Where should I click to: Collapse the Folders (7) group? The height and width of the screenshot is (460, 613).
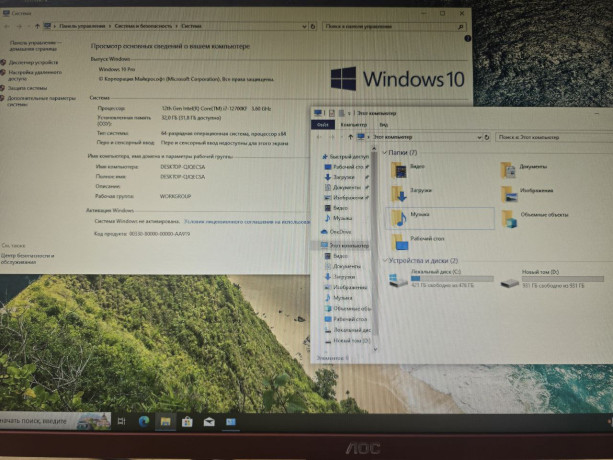tap(385, 152)
